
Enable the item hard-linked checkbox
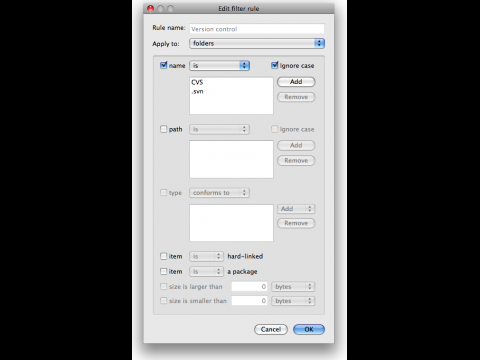coord(163,256)
